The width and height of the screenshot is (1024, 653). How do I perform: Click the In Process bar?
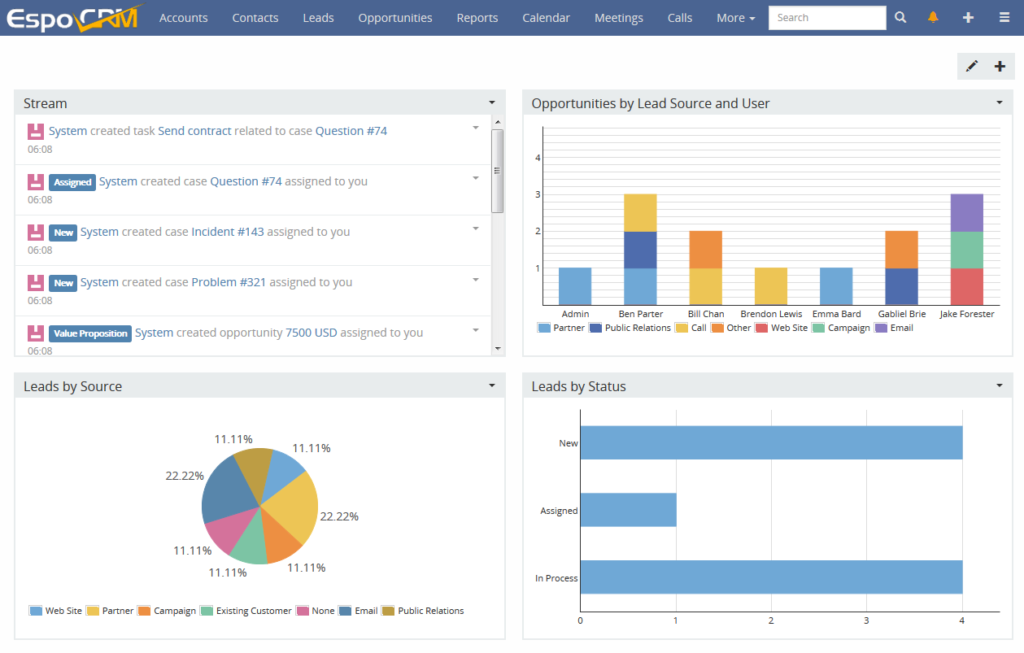click(771, 577)
